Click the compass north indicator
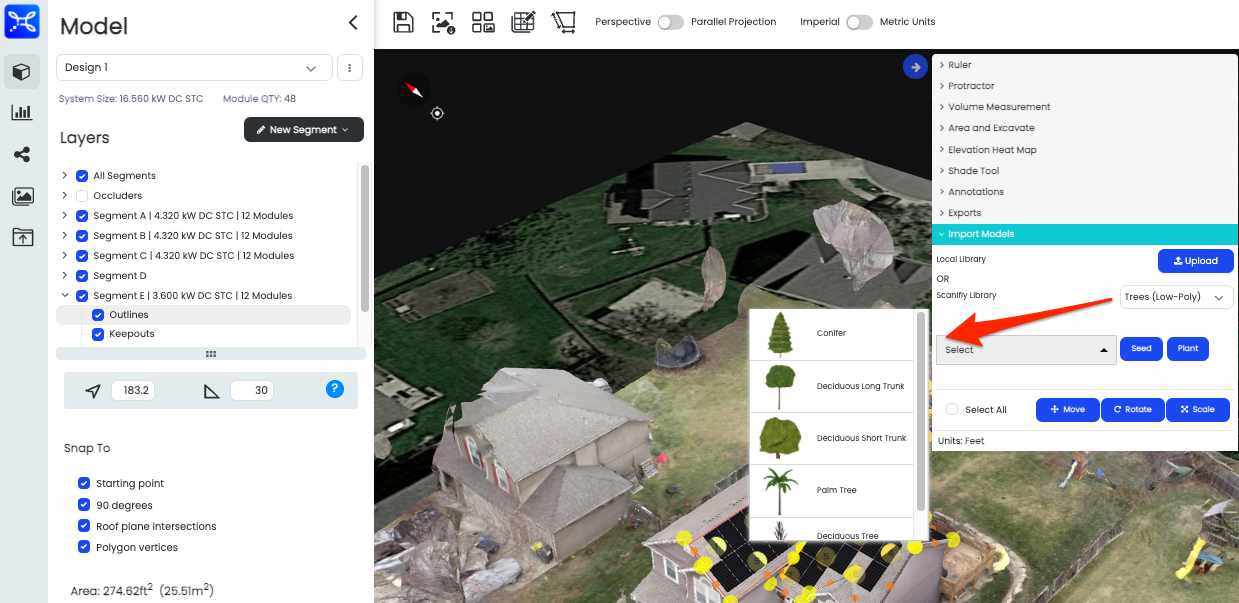This screenshot has height=603, width=1239. 414,91
